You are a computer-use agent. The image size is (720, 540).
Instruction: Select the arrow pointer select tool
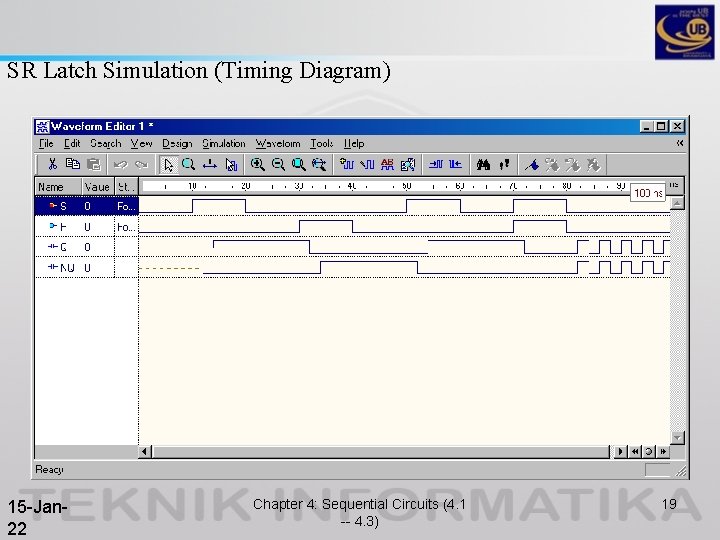[x=168, y=164]
